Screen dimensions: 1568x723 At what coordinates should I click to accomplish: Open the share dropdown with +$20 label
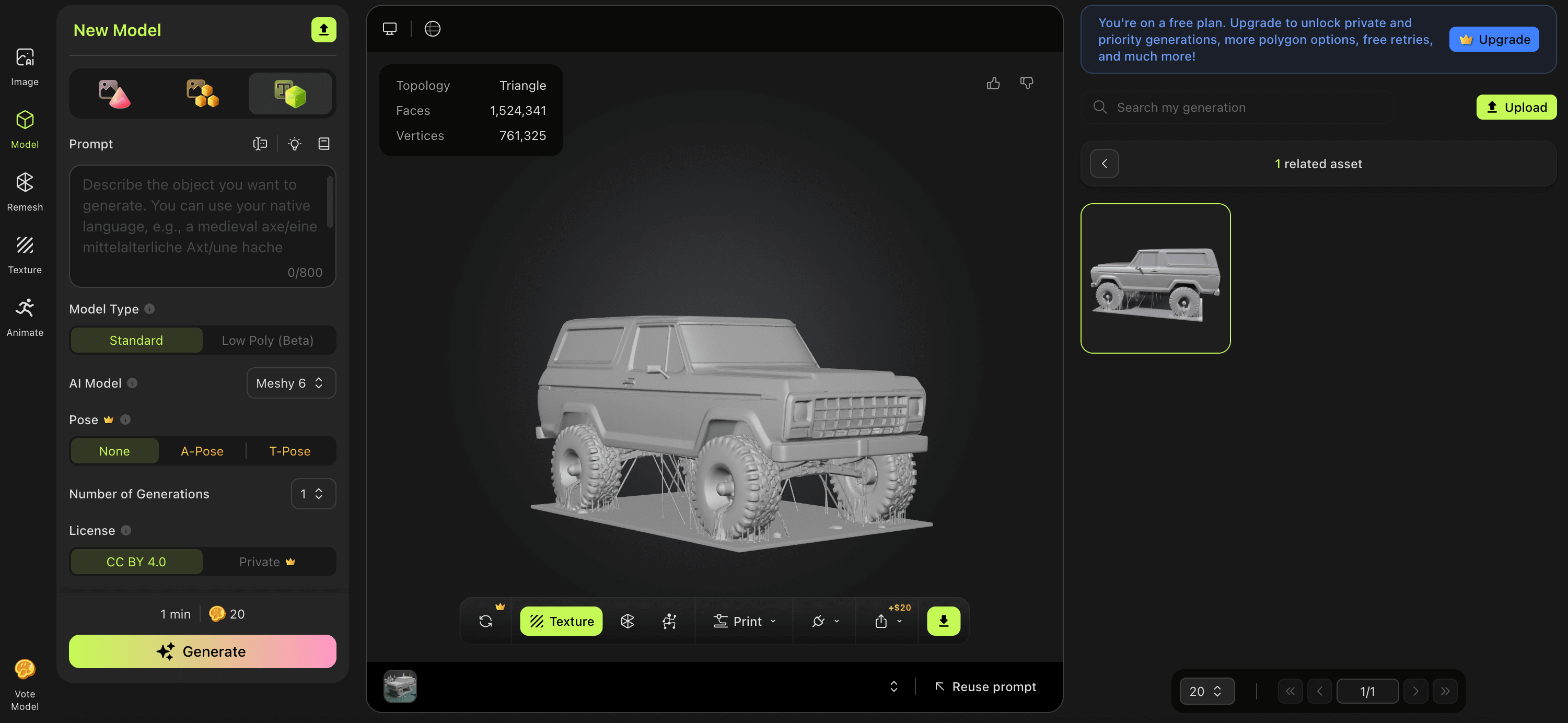pyautogui.click(x=886, y=621)
